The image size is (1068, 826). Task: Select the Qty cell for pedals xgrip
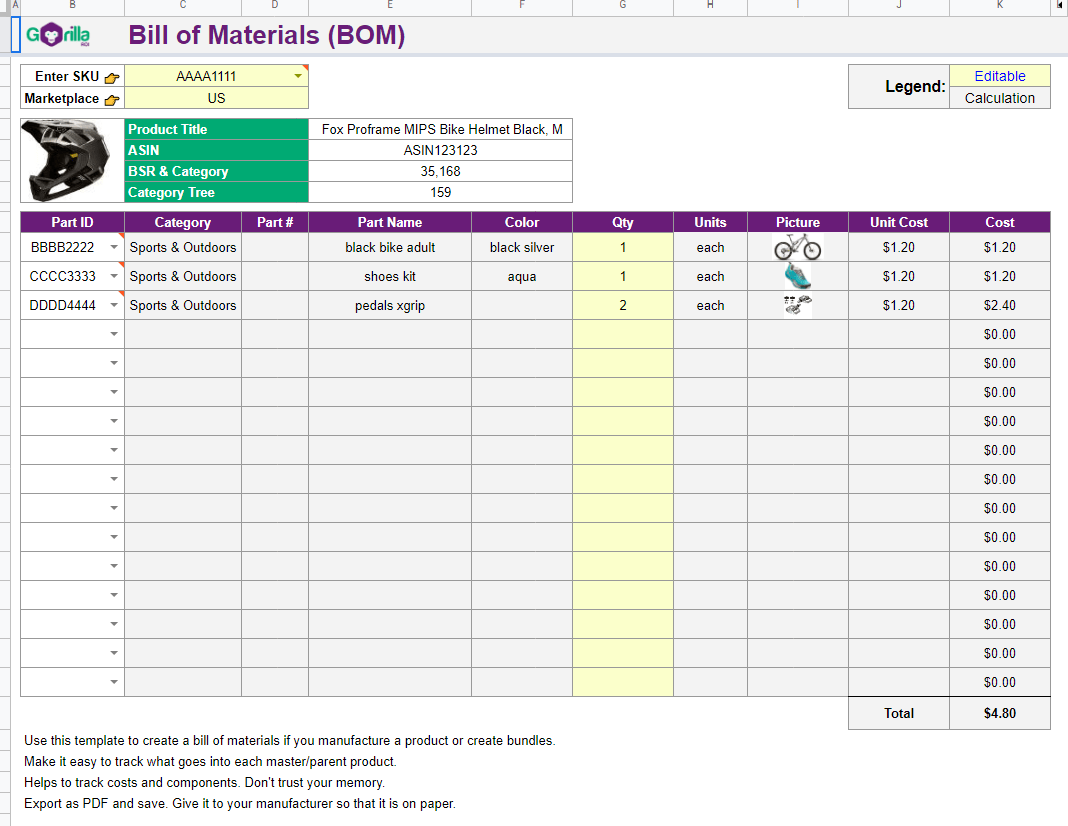(x=622, y=305)
